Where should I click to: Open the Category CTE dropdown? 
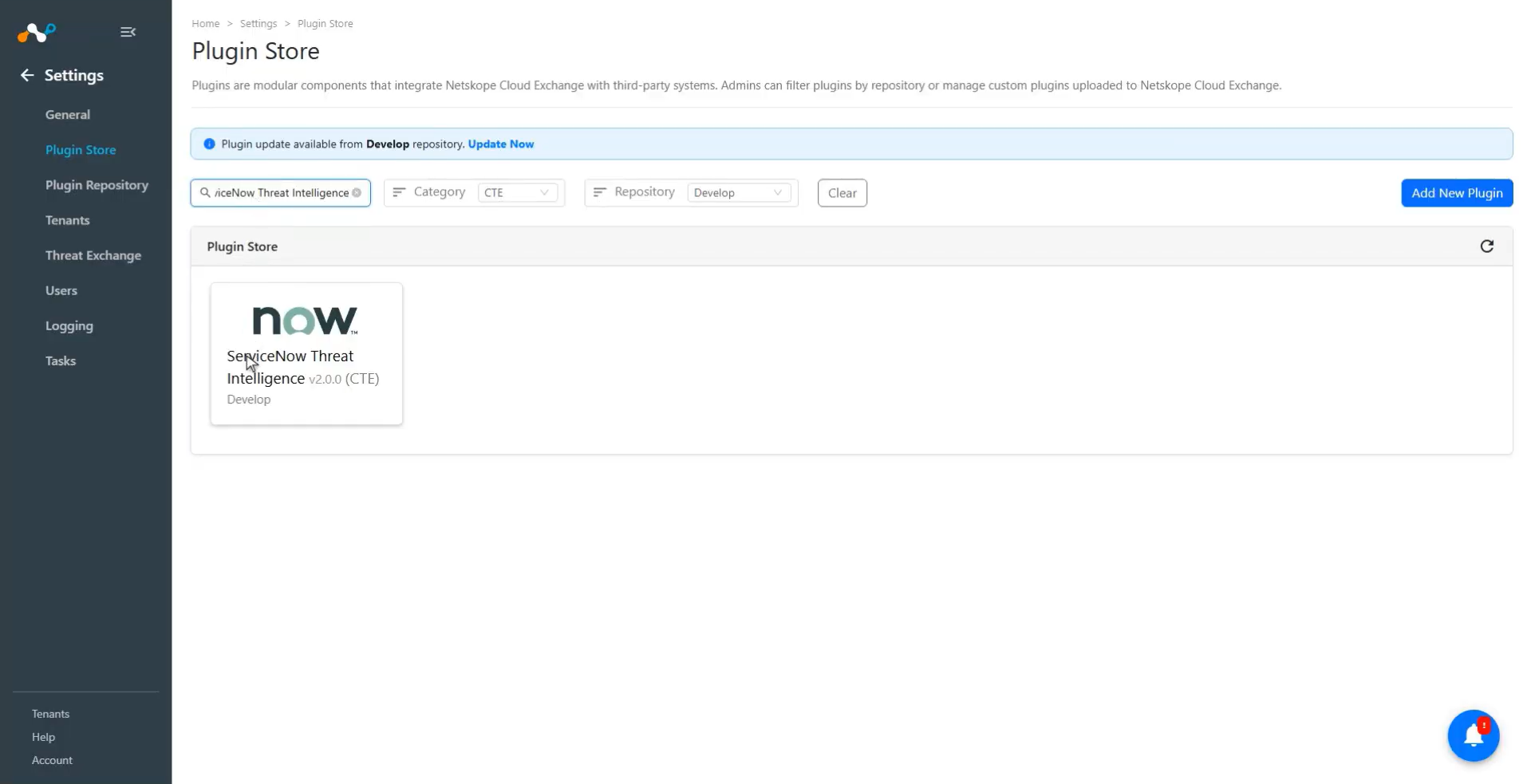click(x=517, y=193)
